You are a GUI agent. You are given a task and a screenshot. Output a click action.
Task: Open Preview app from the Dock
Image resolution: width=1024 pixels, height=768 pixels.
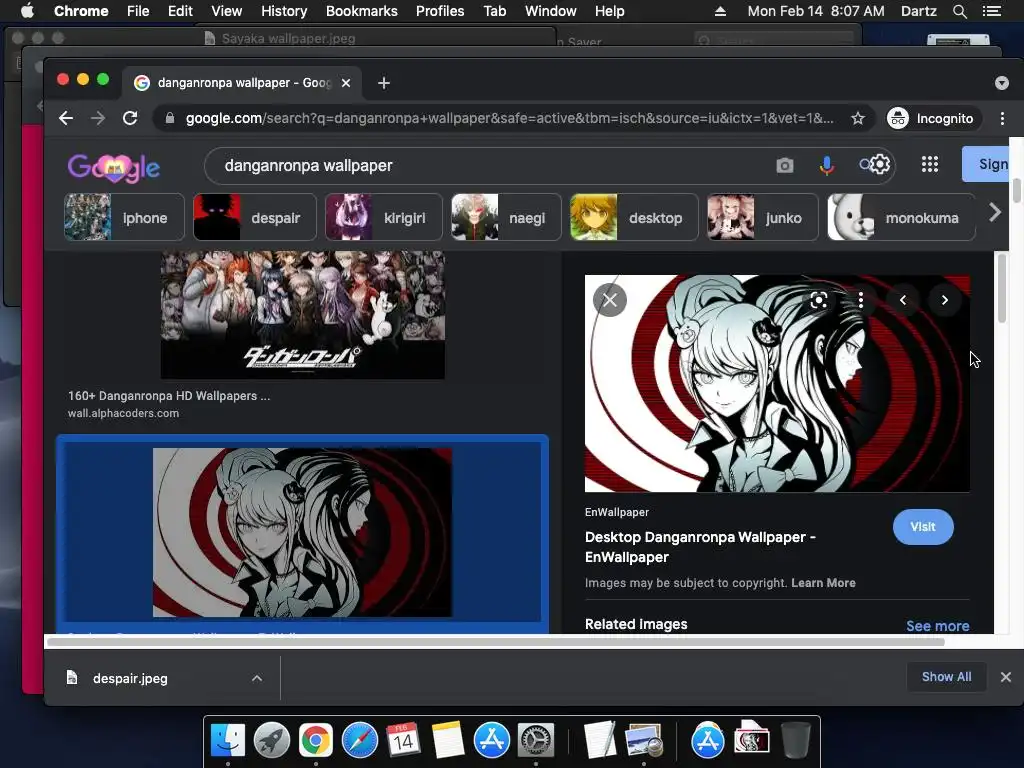644,741
